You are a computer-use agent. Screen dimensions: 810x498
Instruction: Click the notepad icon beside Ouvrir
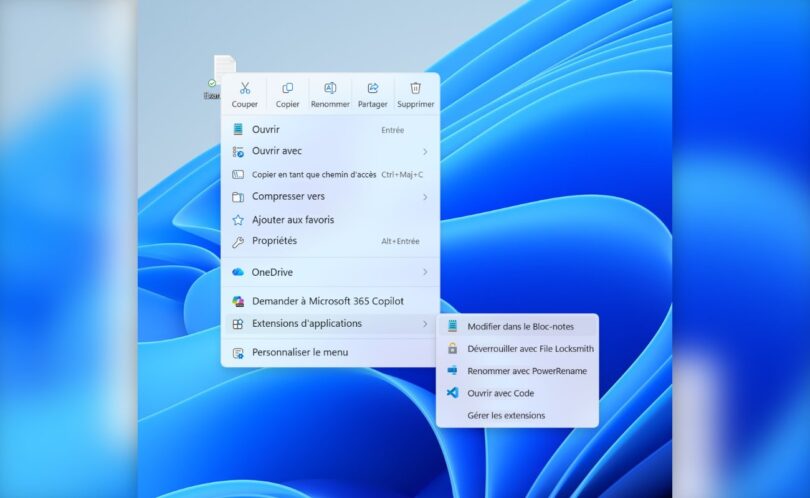click(x=238, y=129)
